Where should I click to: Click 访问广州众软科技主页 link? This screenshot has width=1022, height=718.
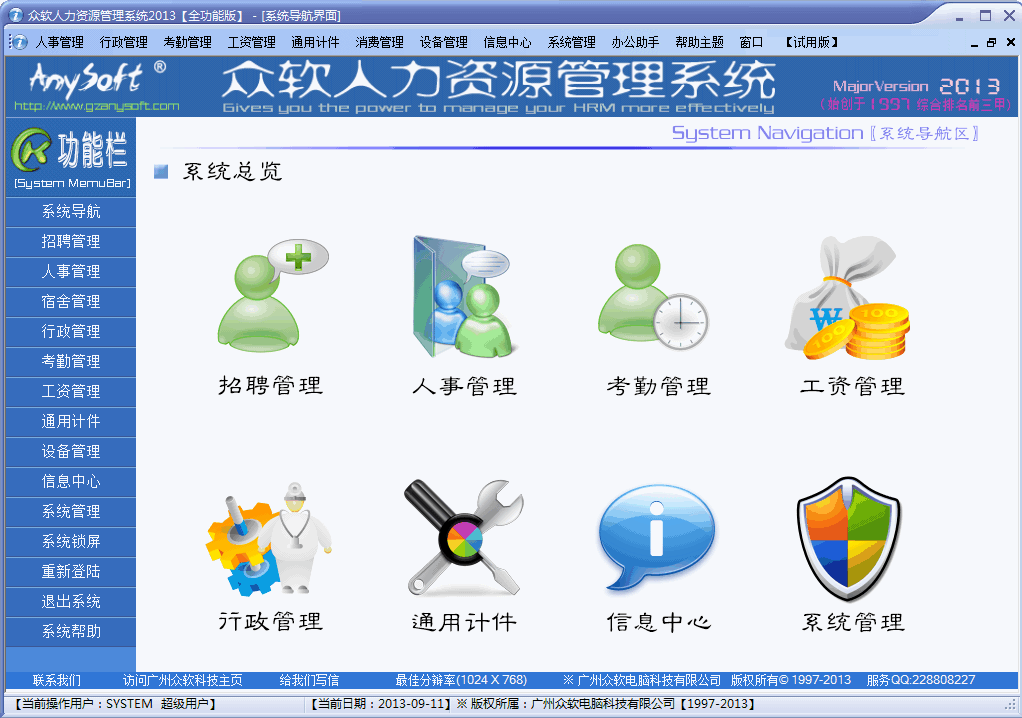[182, 680]
